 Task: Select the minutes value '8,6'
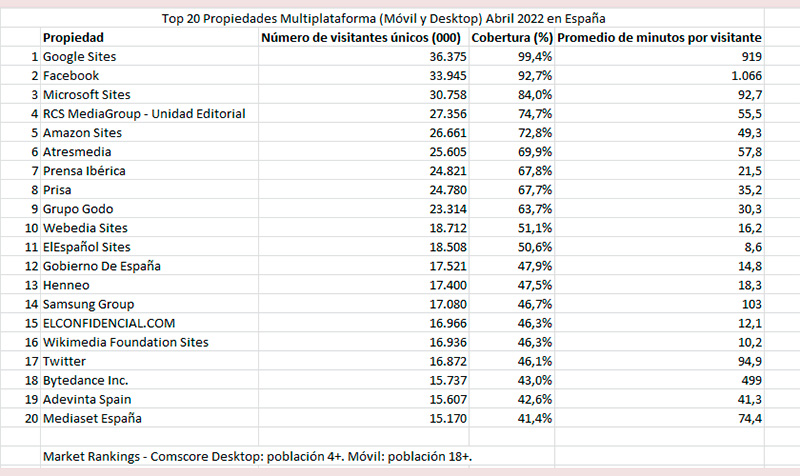click(x=753, y=247)
